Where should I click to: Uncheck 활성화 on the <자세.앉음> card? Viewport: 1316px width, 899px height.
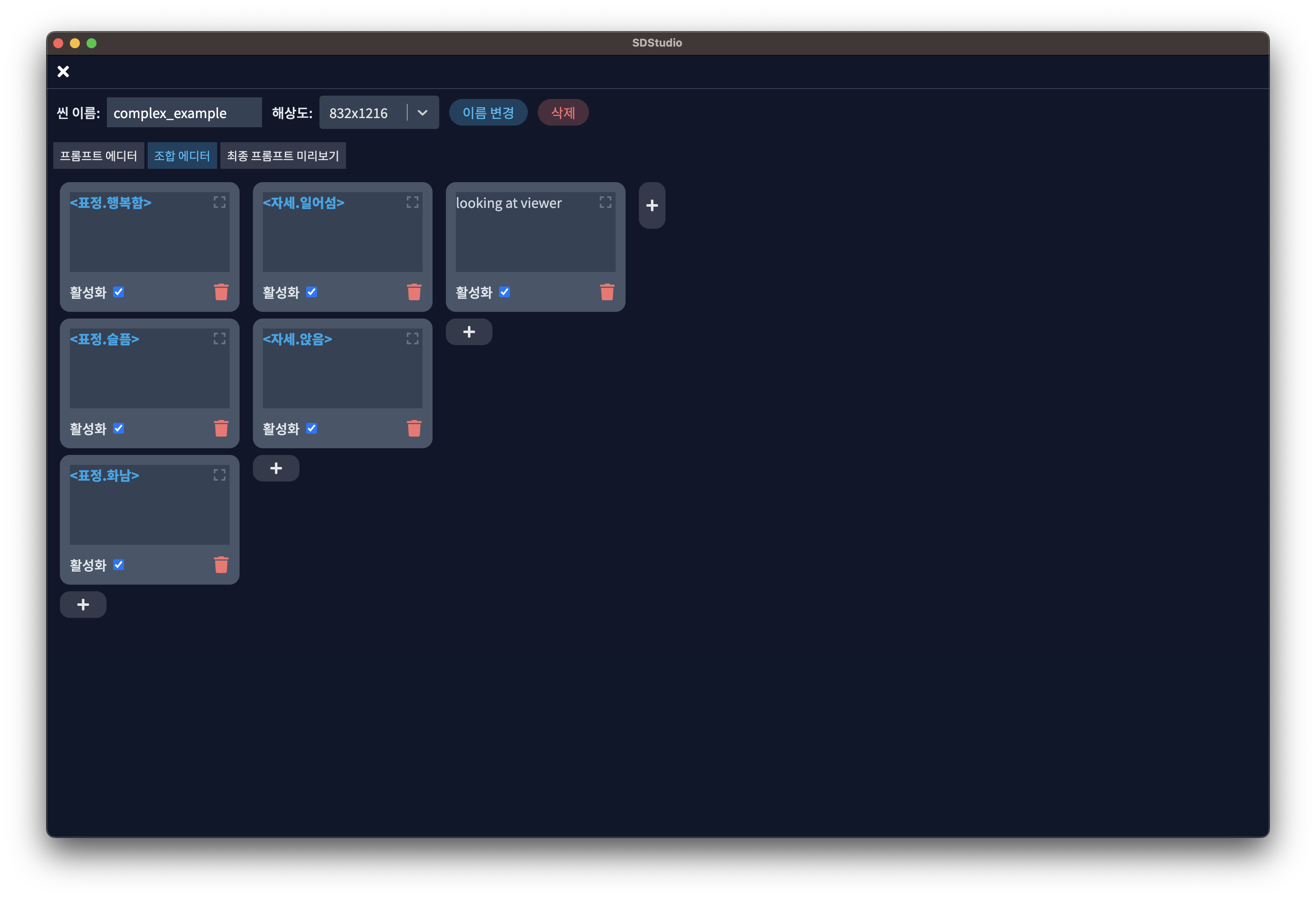pyautogui.click(x=312, y=429)
